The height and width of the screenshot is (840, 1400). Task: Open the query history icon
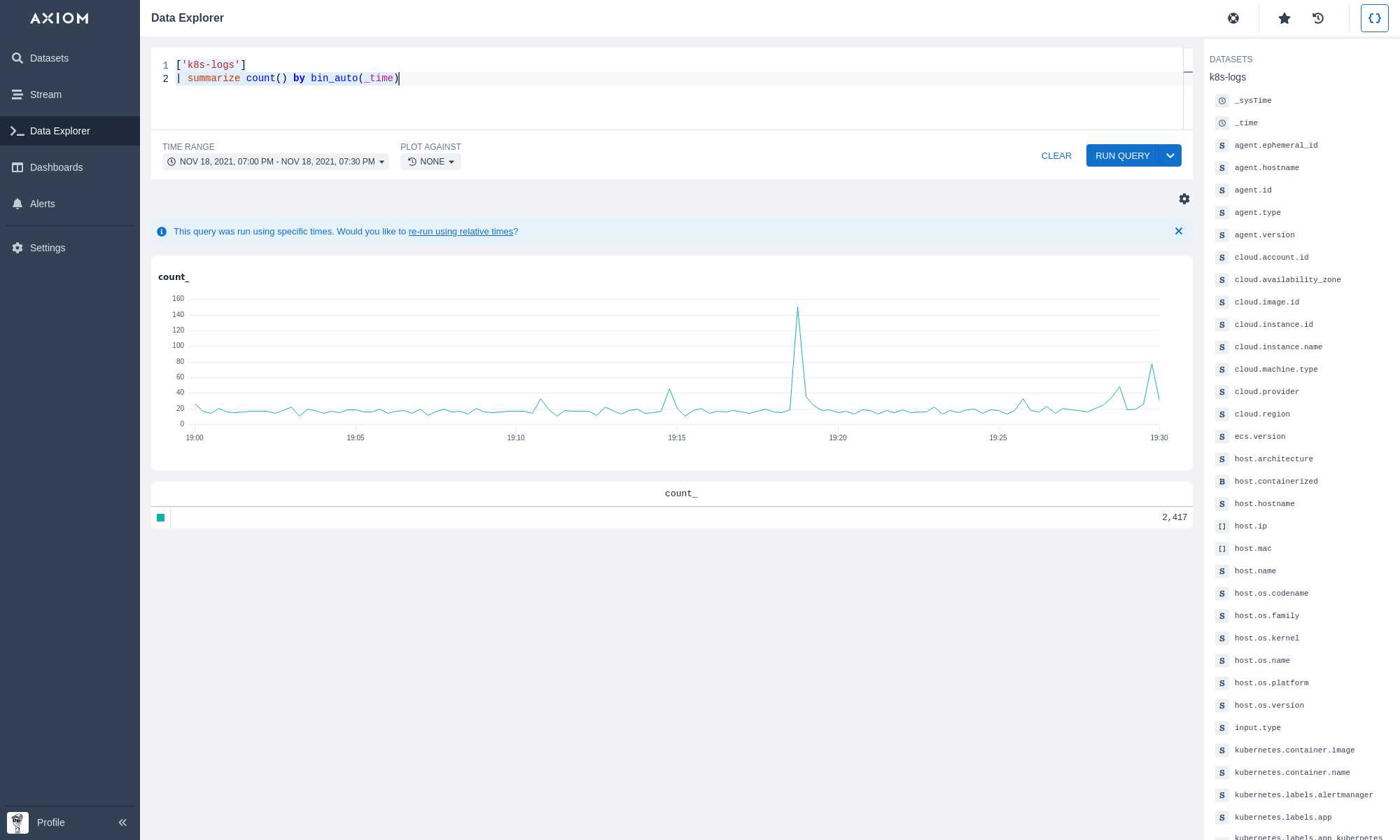pos(1318,18)
